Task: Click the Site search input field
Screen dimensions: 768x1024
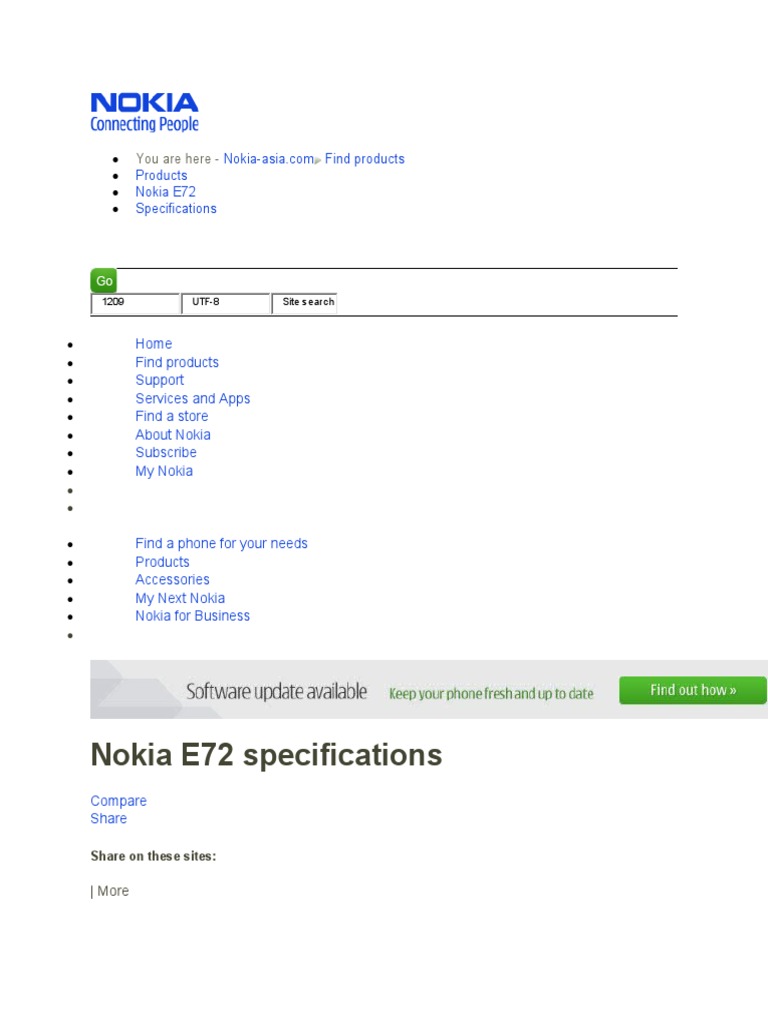Action: [x=304, y=303]
